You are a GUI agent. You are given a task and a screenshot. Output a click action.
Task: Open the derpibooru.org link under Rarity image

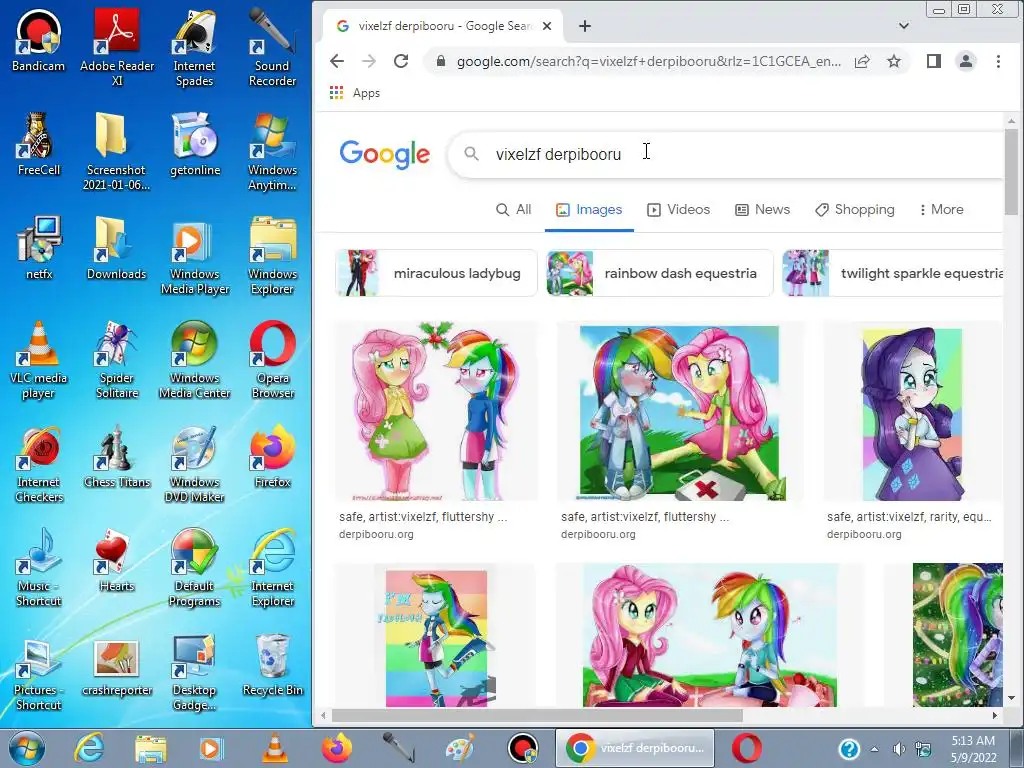[x=864, y=534]
